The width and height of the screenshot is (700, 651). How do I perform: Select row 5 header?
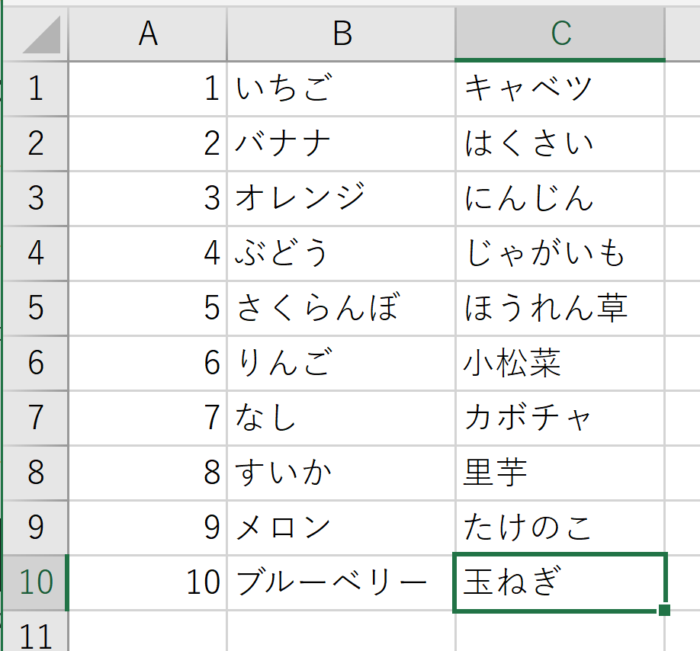click(36, 307)
